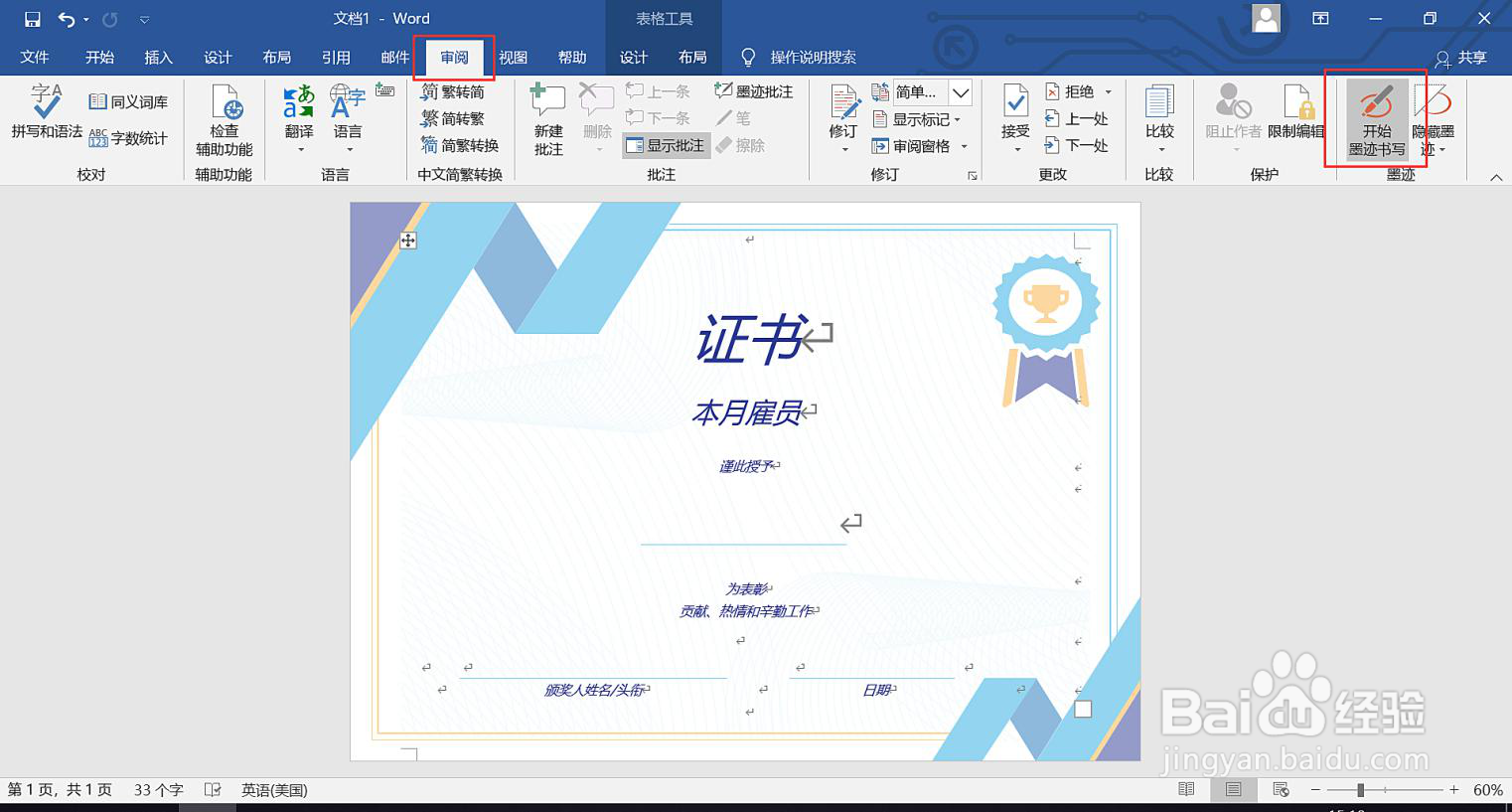The height and width of the screenshot is (812, 1512).
Task: Run the 拼写和语法 spelling check
Action: point(45,112)
